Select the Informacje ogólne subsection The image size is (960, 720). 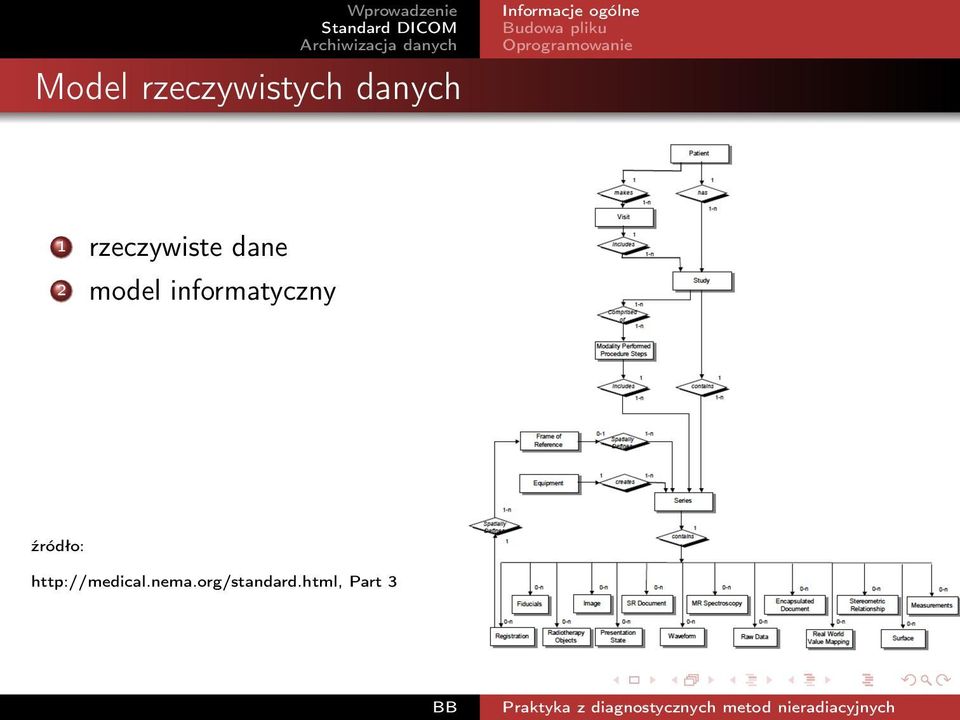point(571,10)
